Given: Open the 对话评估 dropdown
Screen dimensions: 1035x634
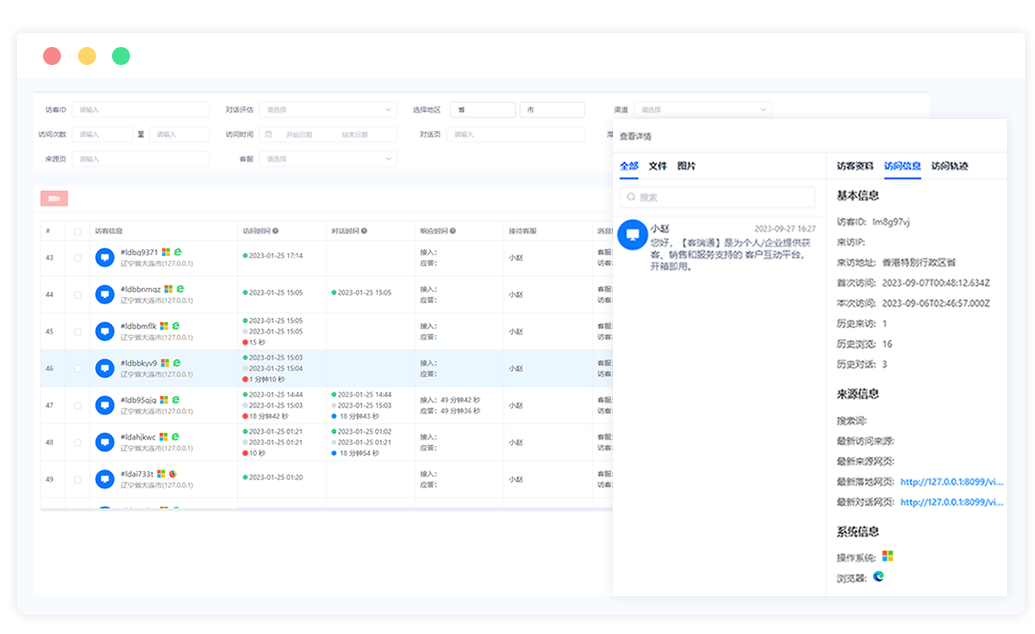Looking at the screenshot, I should click(x=328, y=110).
